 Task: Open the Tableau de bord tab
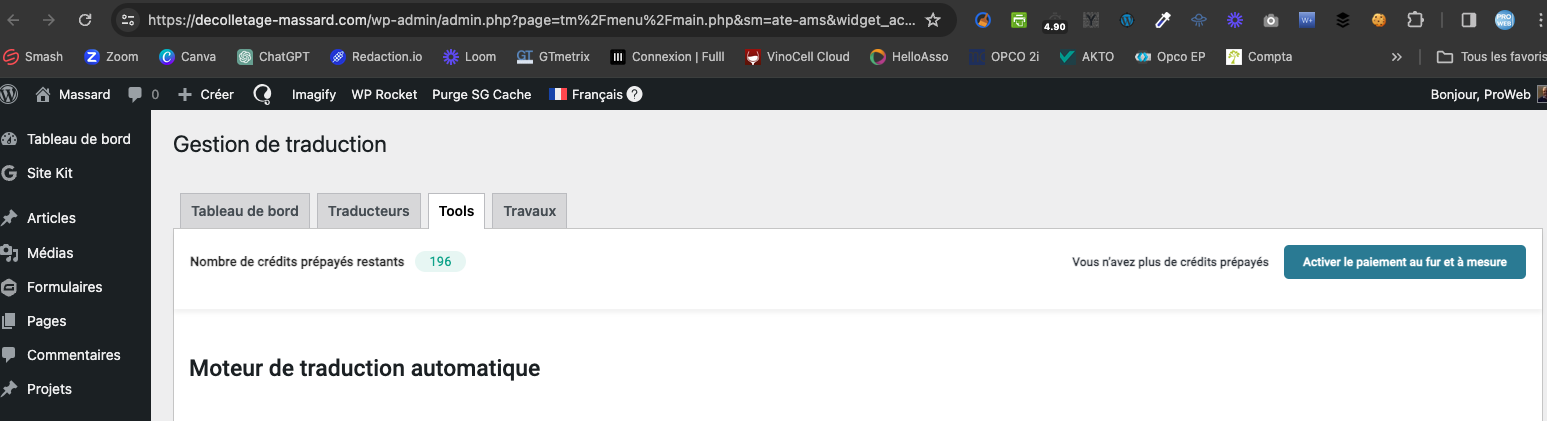click(245, 211)
